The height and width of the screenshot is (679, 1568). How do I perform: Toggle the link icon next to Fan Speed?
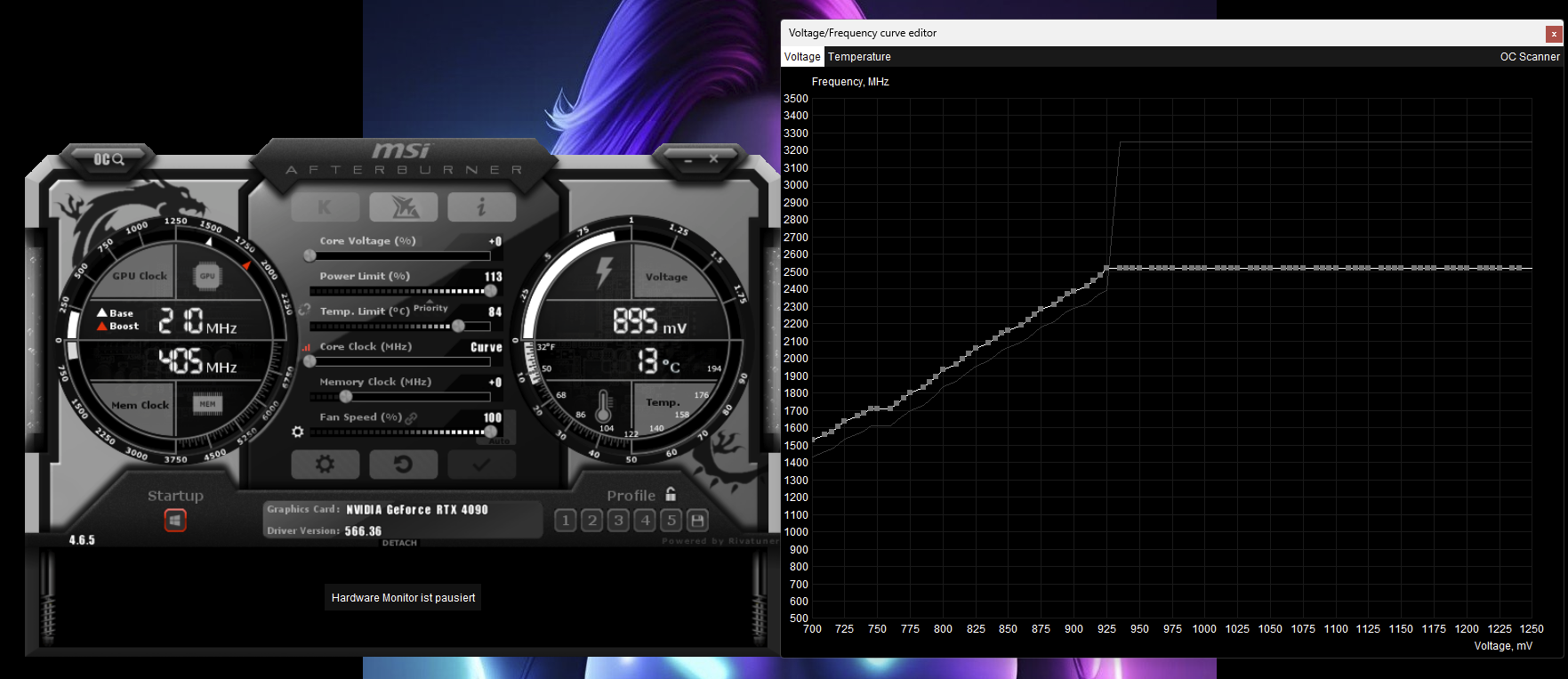(x=411, y=417)
